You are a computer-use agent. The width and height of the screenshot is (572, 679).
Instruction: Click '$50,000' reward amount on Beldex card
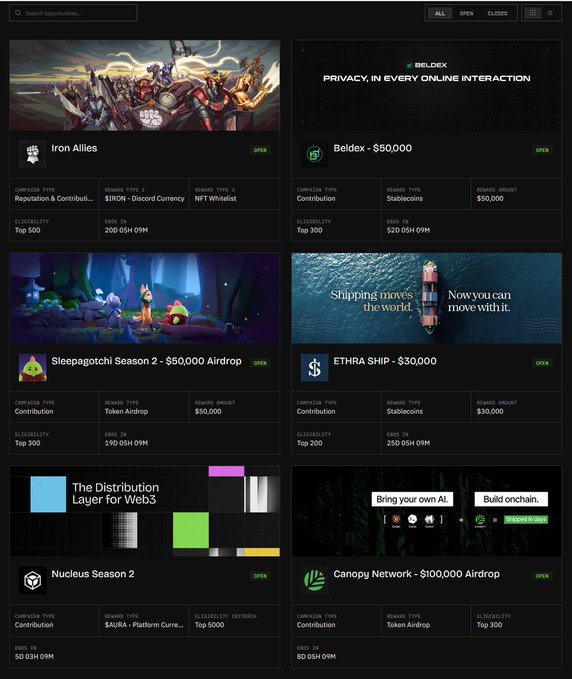490,199
